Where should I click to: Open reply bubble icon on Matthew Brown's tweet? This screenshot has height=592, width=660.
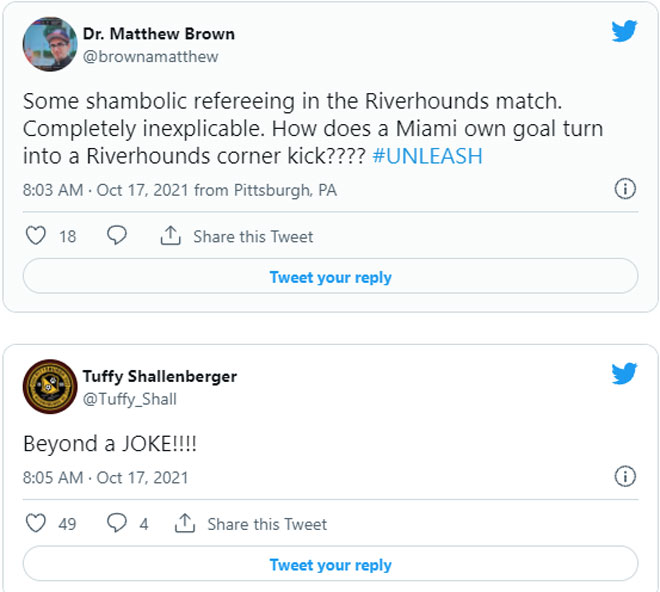[x=117, y=236]
